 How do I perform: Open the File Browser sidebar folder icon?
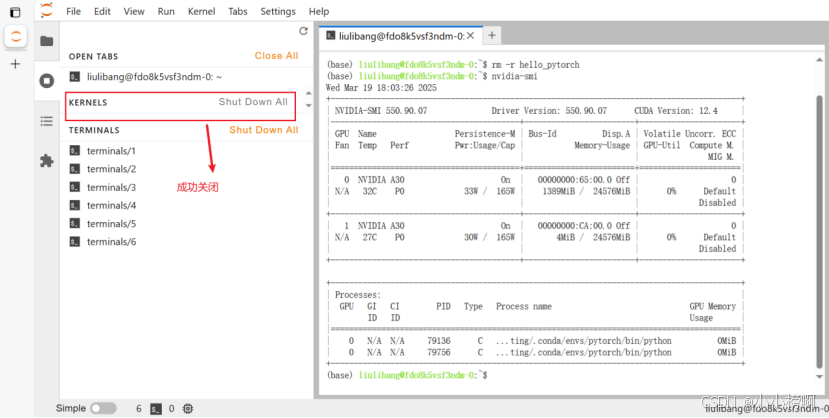[47, 41]
